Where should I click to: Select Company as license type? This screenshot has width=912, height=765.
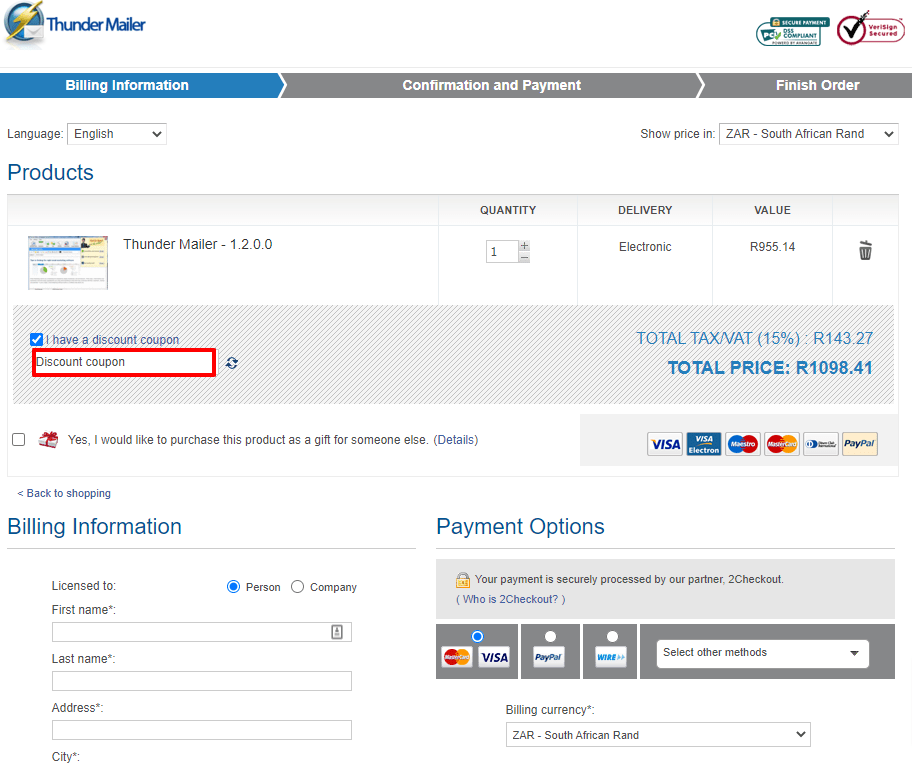[x=297, y=586]
